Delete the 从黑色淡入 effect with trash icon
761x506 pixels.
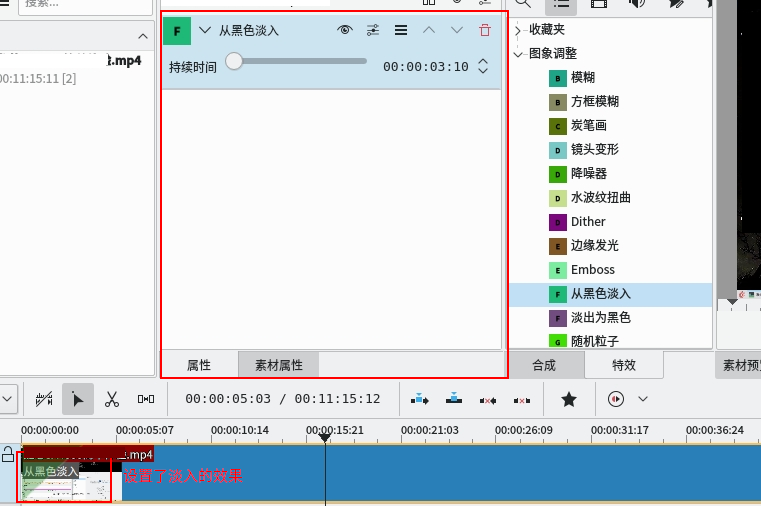point(485,30)
